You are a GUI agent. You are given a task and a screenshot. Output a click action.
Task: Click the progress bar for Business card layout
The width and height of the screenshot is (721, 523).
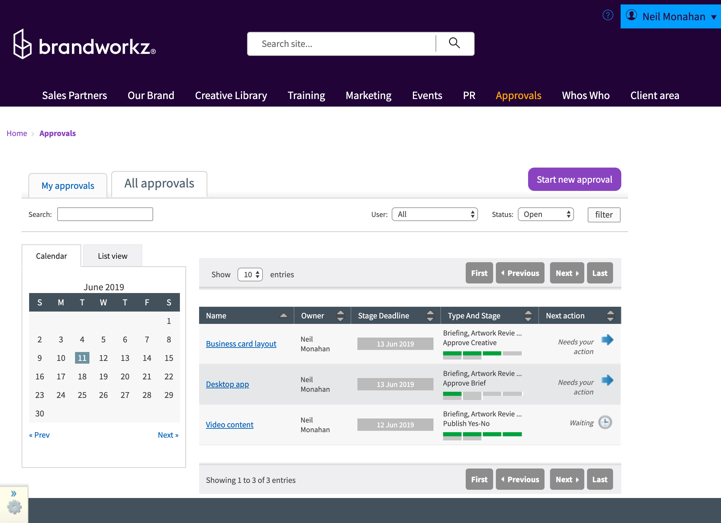click(x=482, y=354)
